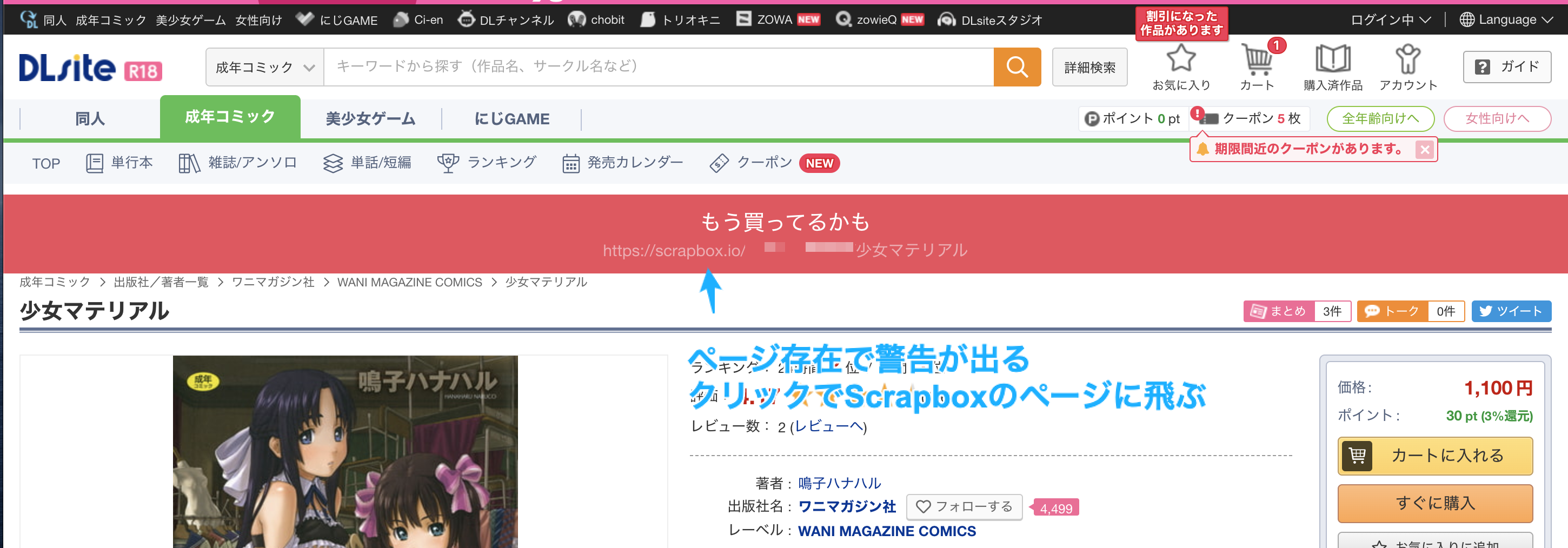Open the 発売カレンダー page
The width and height of the screenshot is (1568, 548).
click(x=623, y=163)
